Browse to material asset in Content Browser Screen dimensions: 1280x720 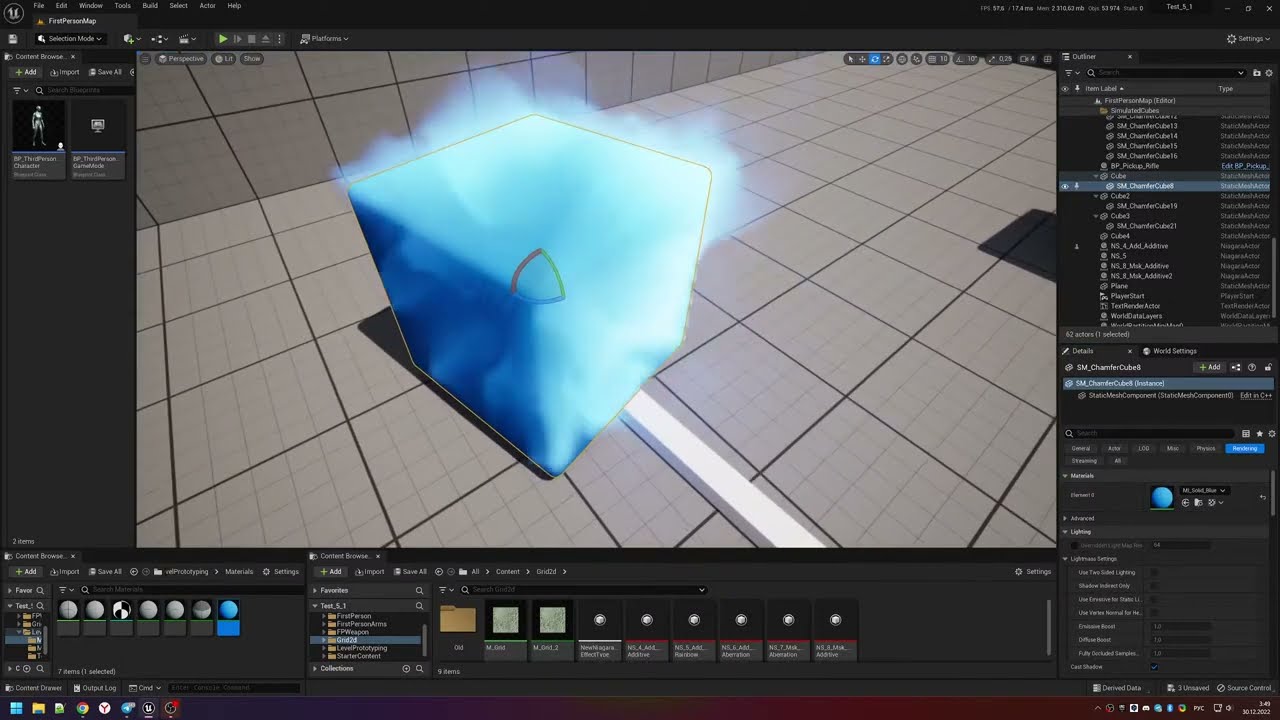coord(1198,503)
